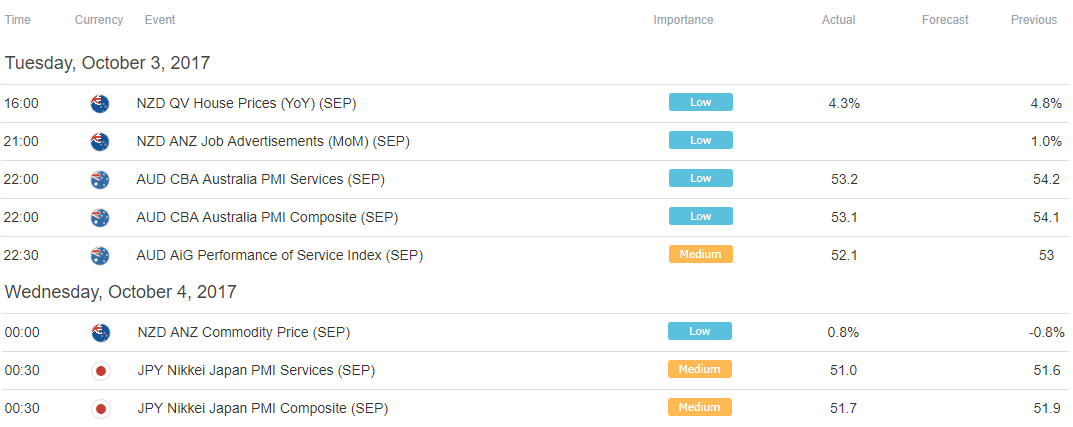Screen dimensions: 1073x427
Task: Click the flag icon for NZD ANZ Job Advertisements
Action: tap(100, 142)
